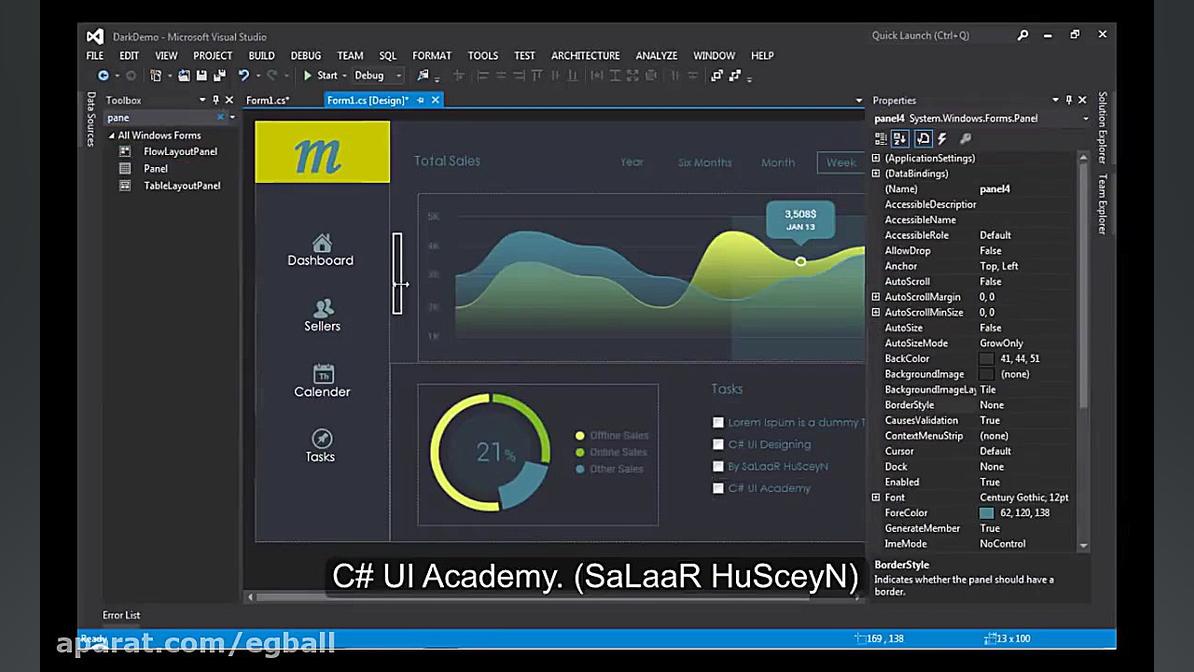1194x672 pixels.
Task: Select the BorderStyle property row
Action: pyautogui.click(x=973, y=405)
